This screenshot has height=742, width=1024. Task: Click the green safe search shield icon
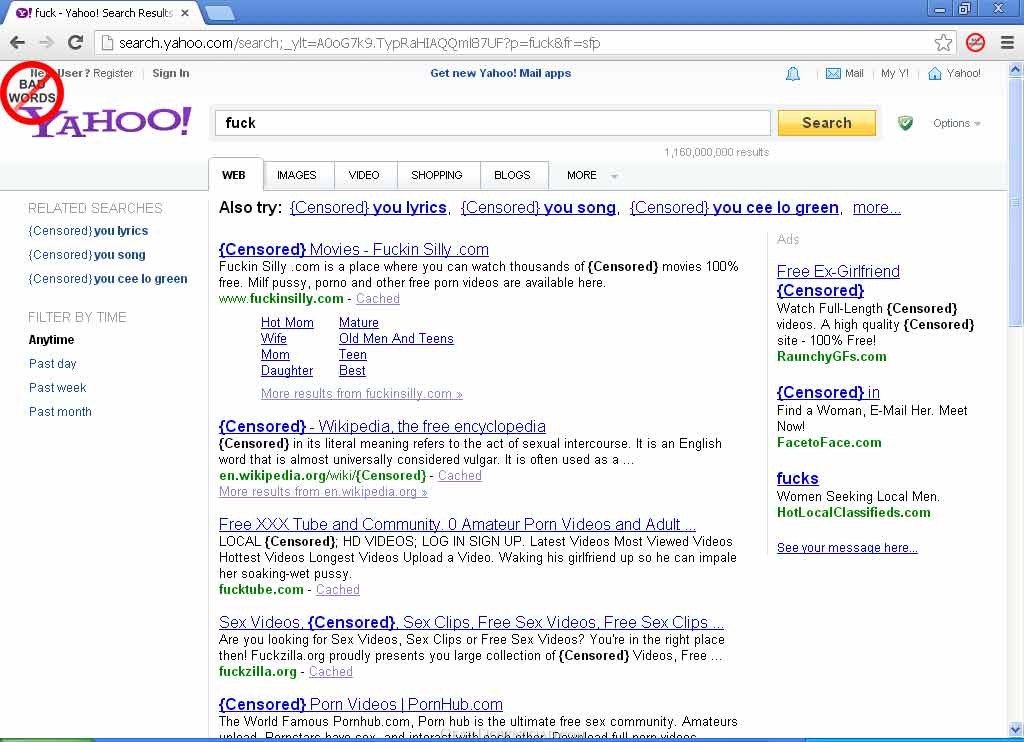[x=905, y=123]
